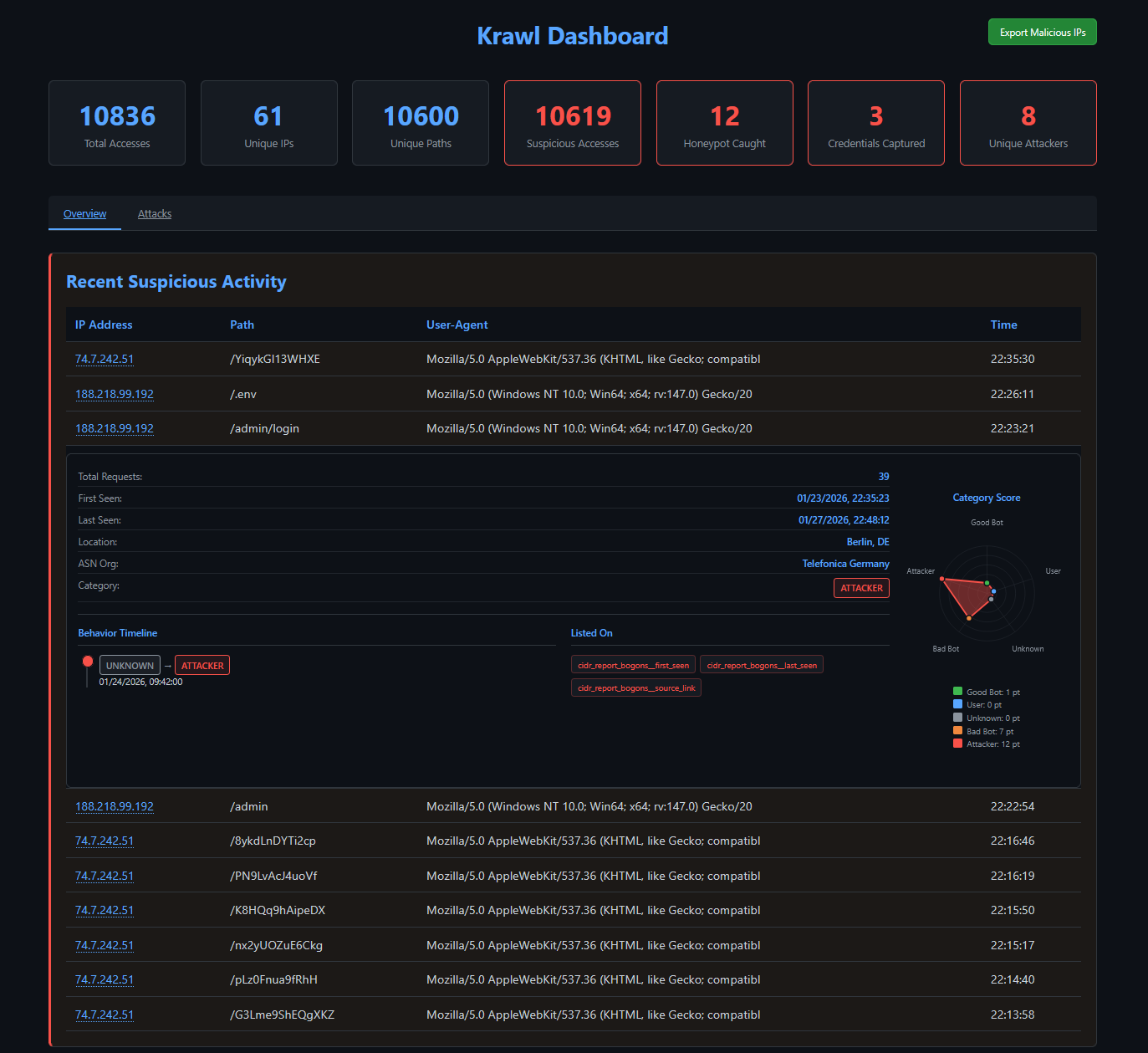The width and height of the screenshot is (1148, 1053).
Task: Click the ATTACKER category badge
Action: coord(860,587)
